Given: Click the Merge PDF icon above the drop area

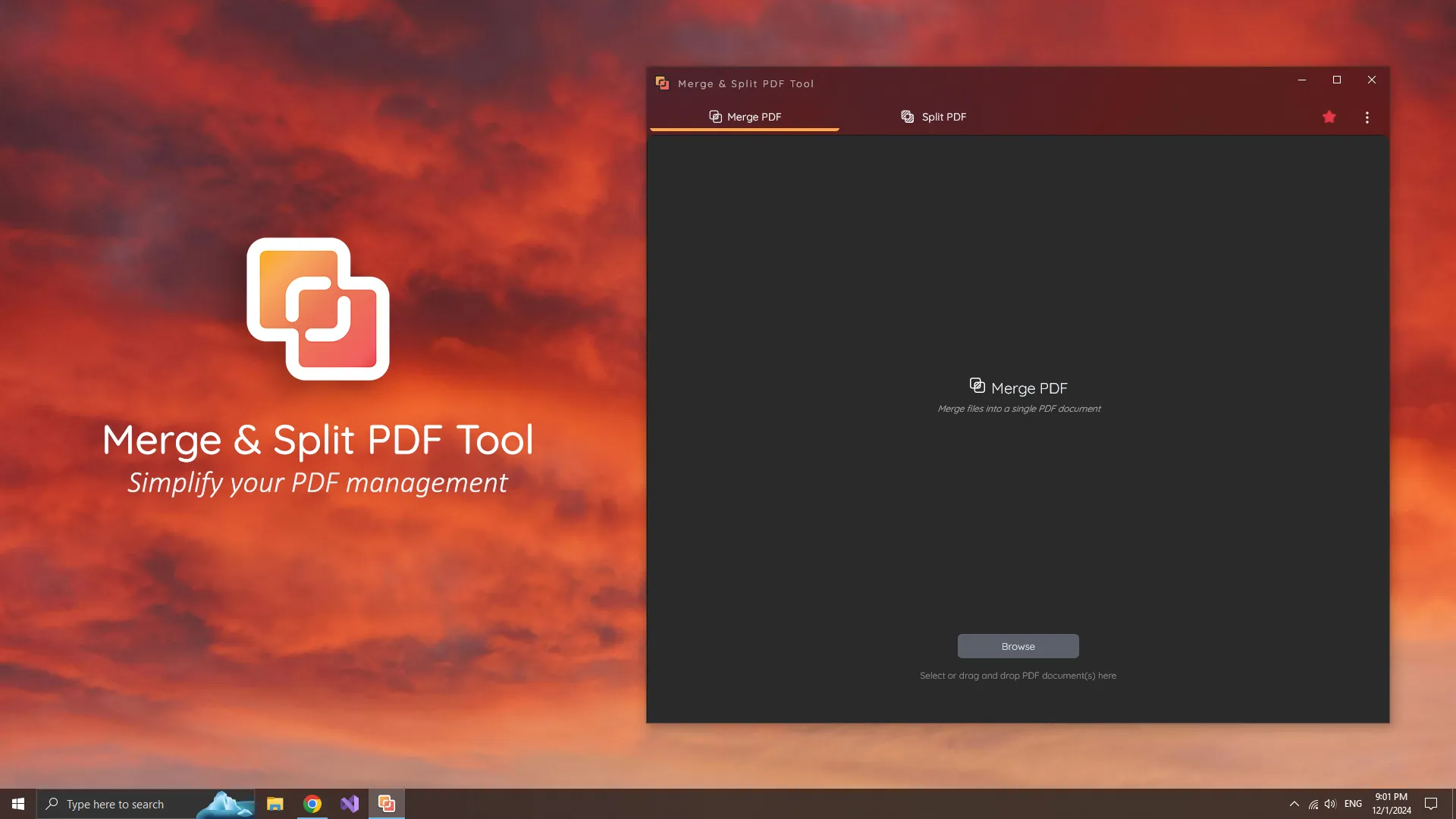Looking at the screenshot, I should coord(977,385).
